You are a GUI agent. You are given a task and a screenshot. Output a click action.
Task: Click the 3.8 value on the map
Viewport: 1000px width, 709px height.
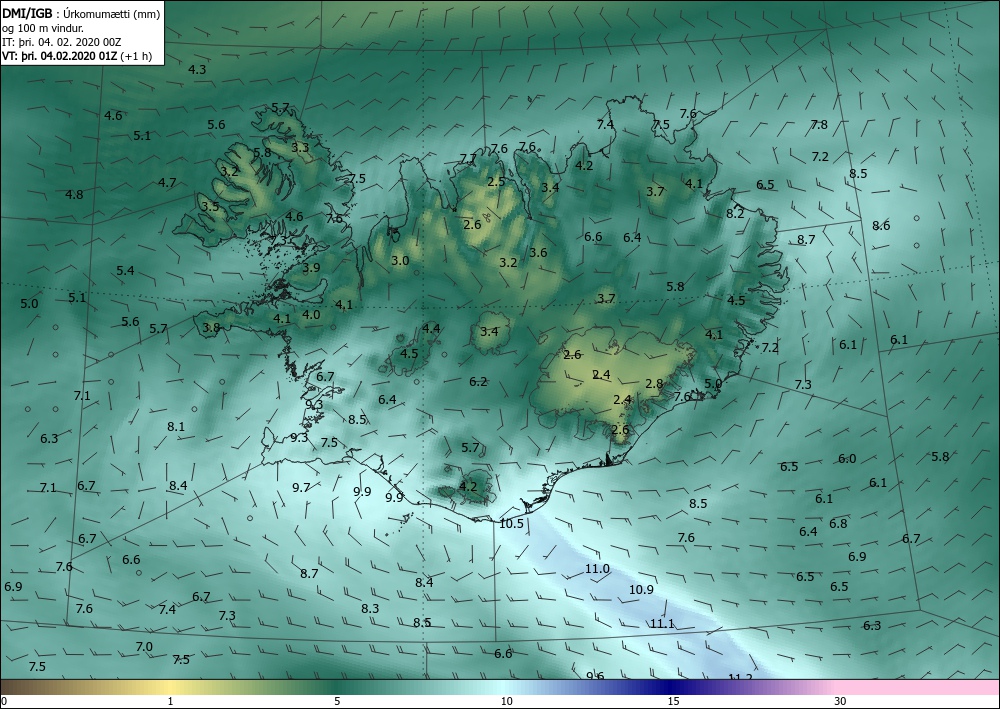[x=211, y=327]
